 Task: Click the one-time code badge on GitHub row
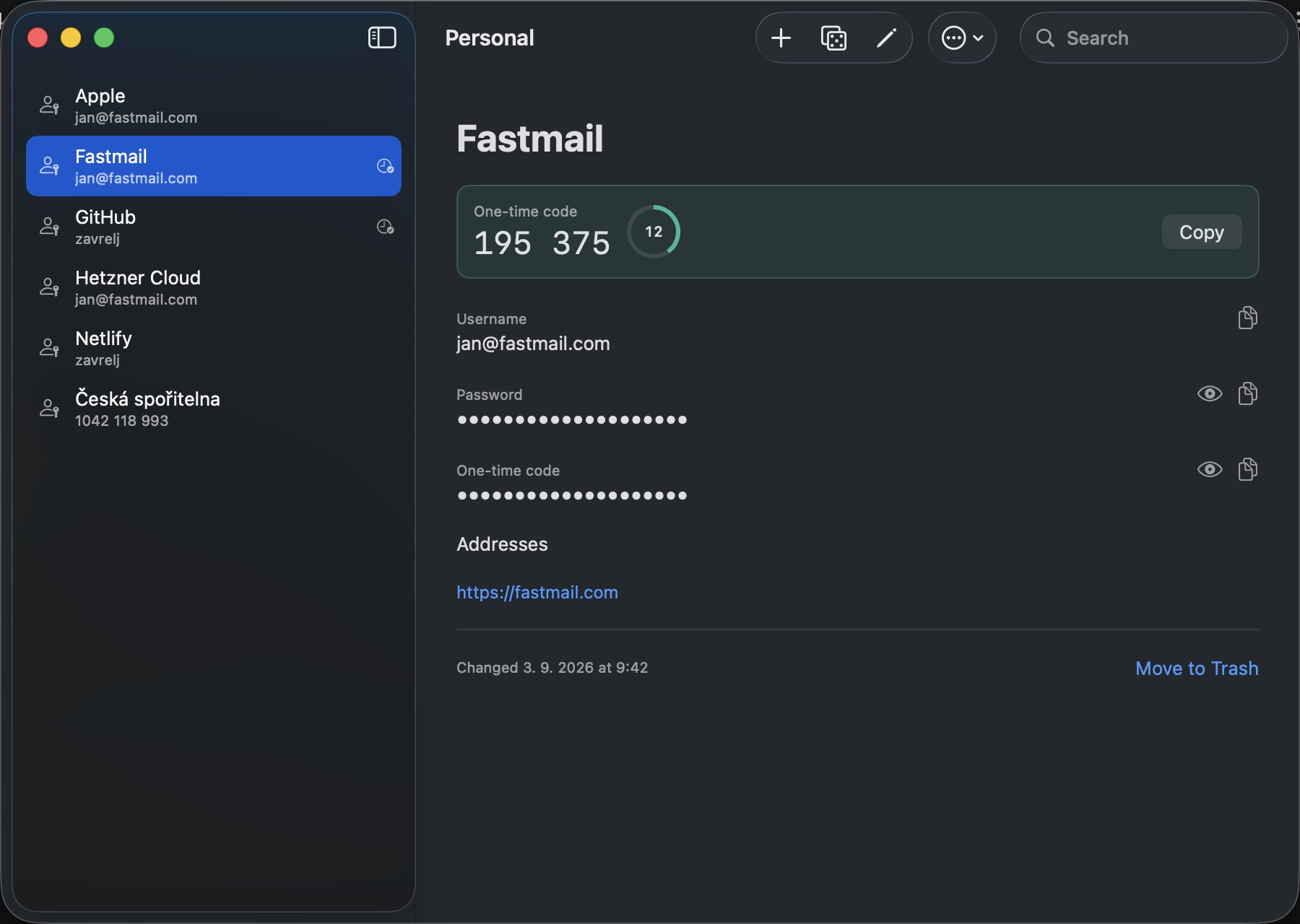(386, 227)
